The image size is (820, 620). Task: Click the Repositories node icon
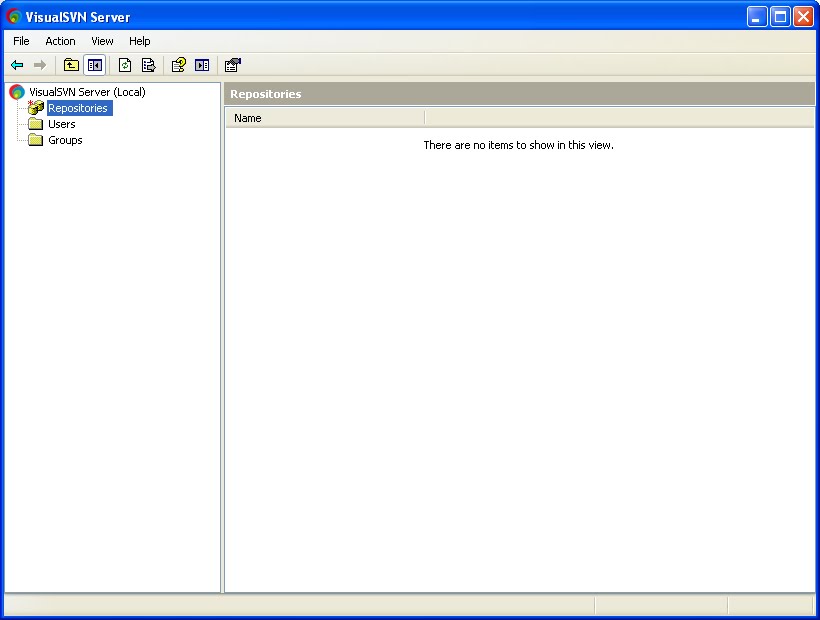tap(36, 108)
